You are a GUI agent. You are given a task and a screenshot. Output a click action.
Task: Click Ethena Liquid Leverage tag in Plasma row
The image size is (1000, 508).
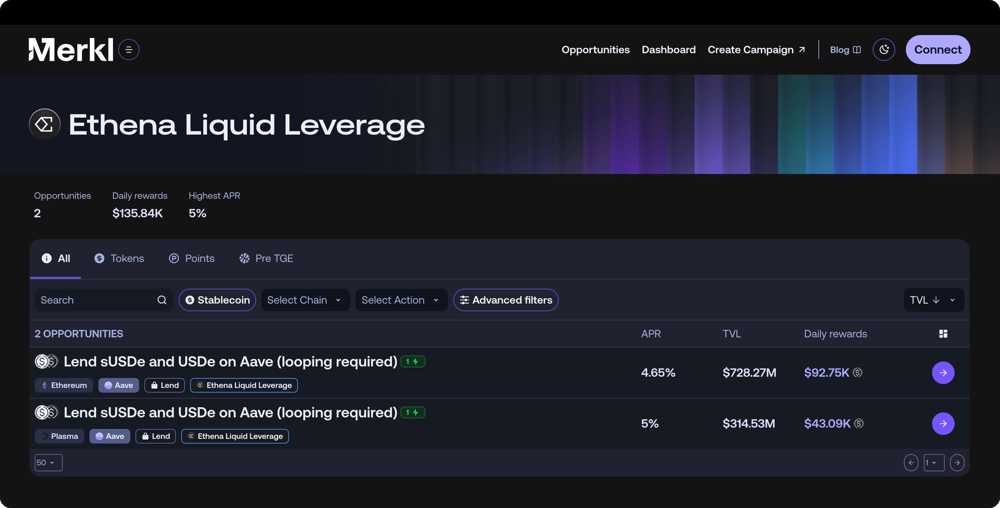pyautogui.click(x=235, y=437)
